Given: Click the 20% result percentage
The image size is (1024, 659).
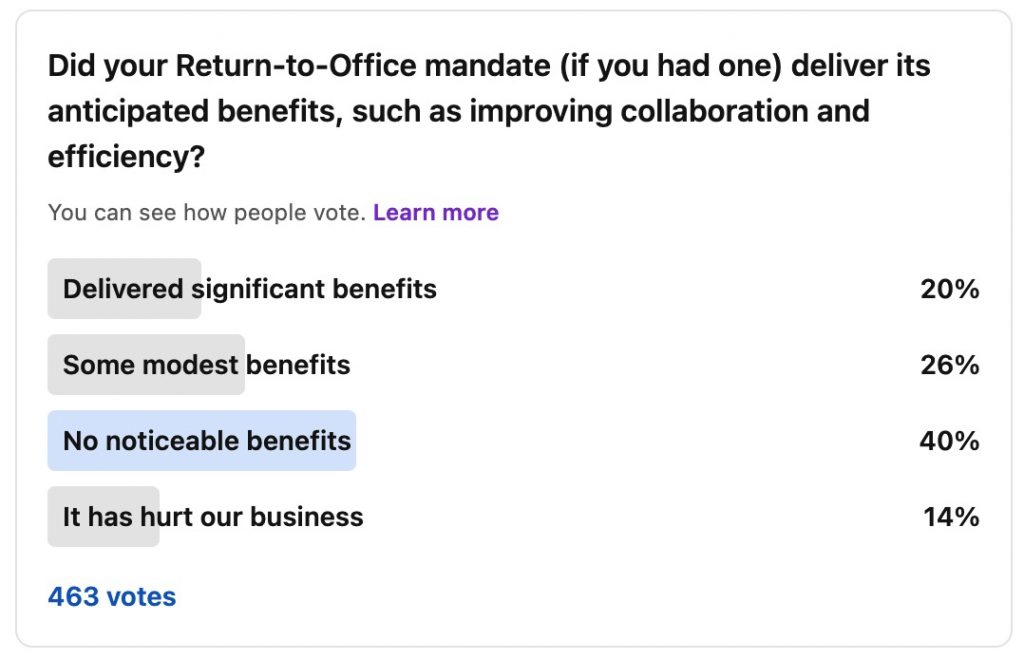Looking at the screenshot, I should click(950, 289).
